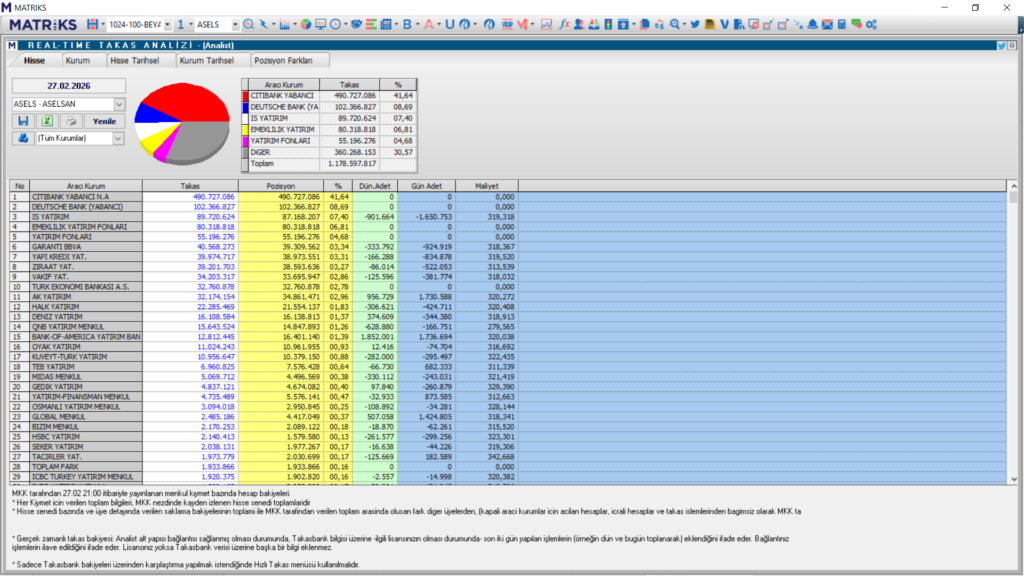
Task: Export the table with the Excel icon
Action: [46, 121]
